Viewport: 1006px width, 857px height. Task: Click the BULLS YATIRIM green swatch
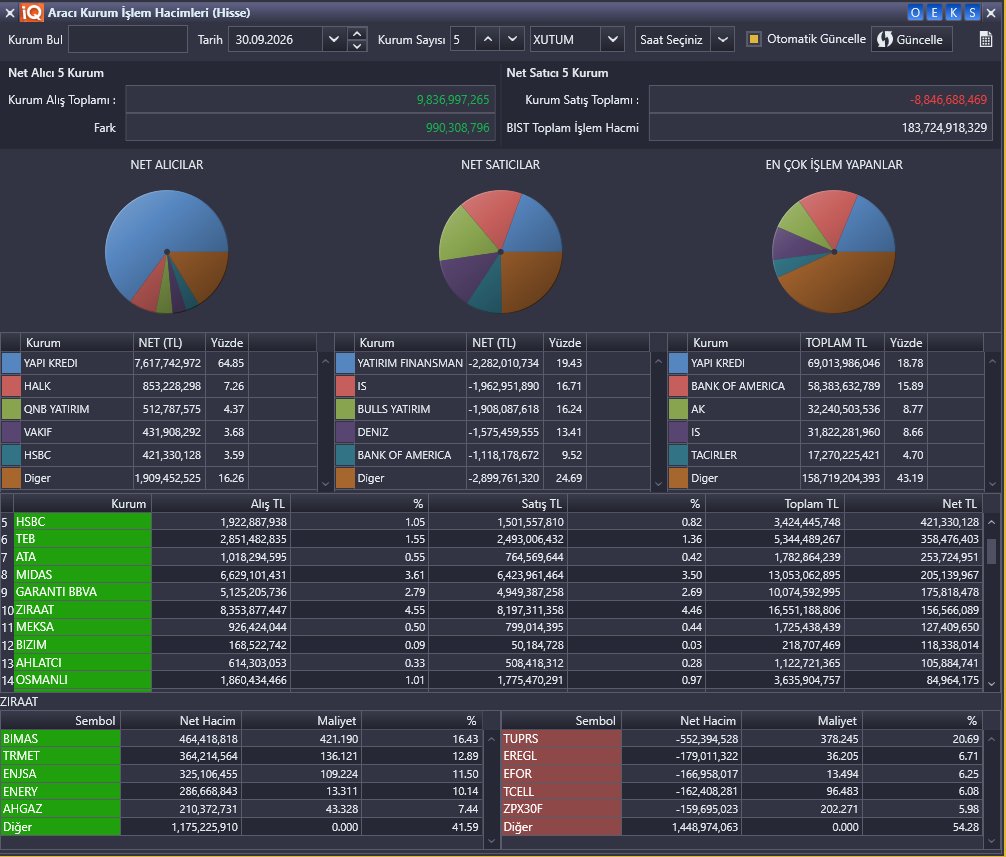click(345, 409)
